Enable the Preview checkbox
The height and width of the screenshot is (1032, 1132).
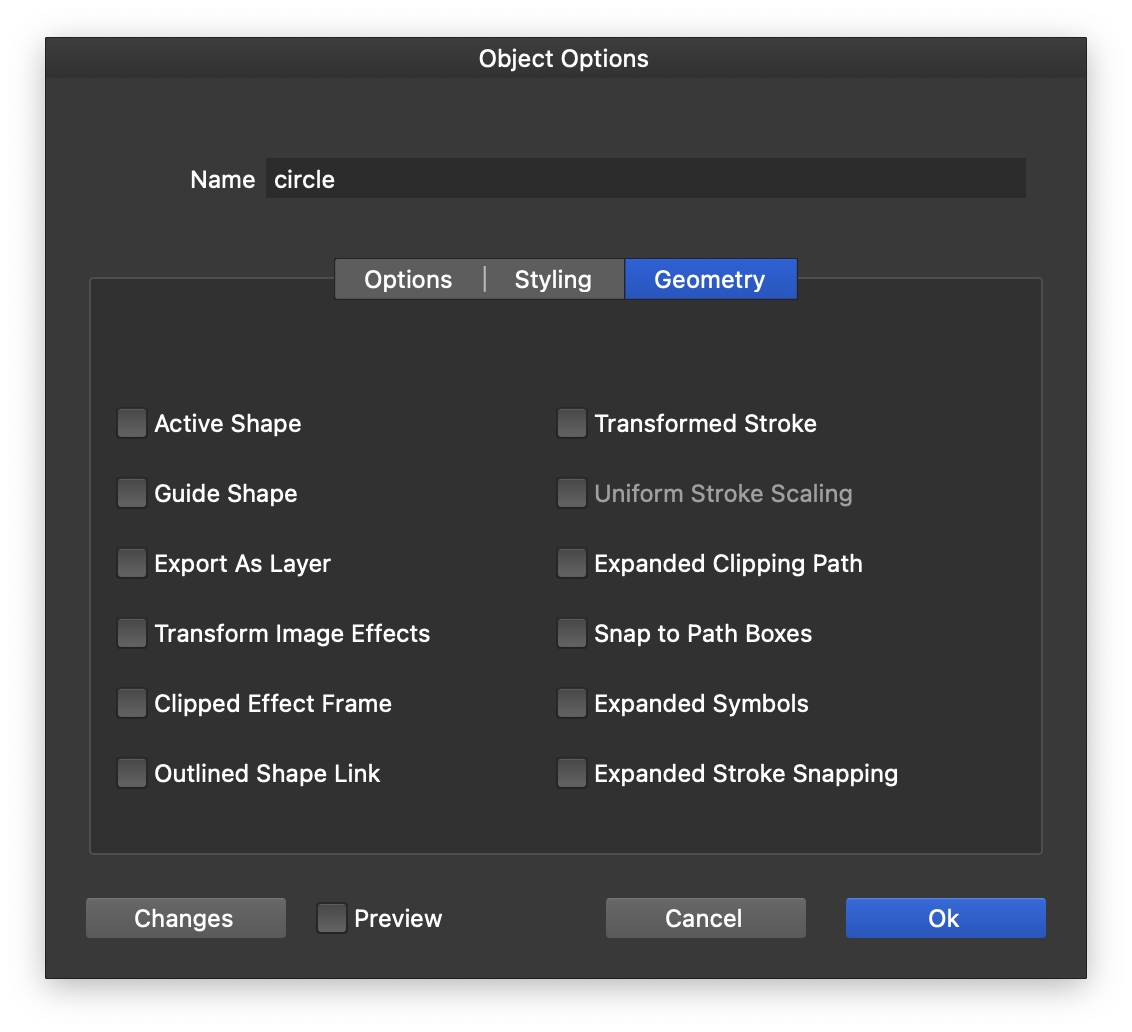[332, 918]
